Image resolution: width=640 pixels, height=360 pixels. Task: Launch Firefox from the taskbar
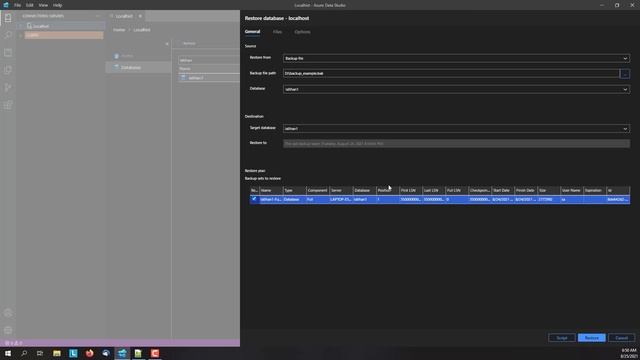click(89, 353)
